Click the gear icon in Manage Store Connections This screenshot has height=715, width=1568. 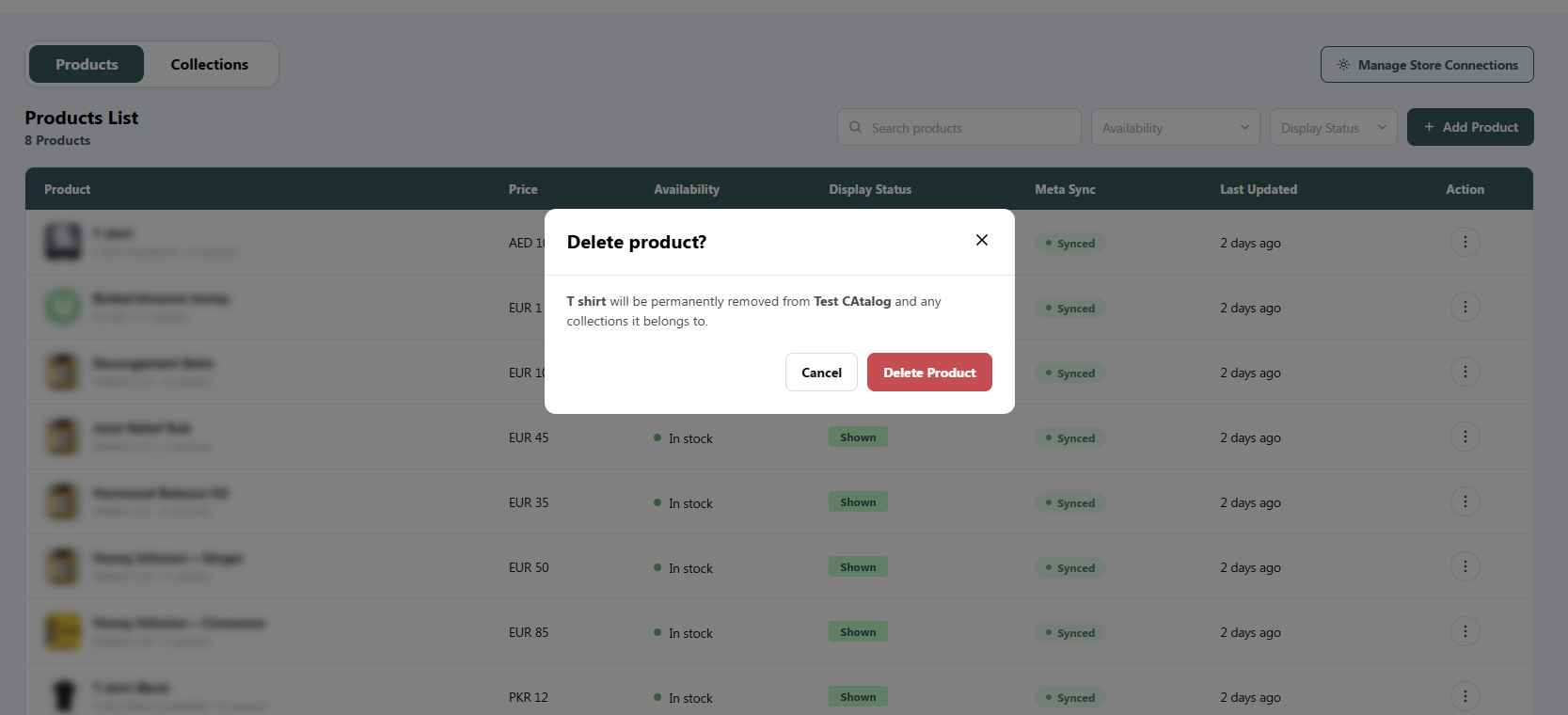tap(1343, 65)
